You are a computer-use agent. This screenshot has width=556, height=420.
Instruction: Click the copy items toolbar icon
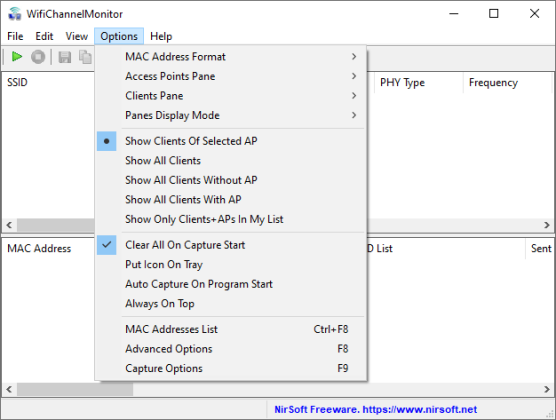(x=85, y=57)
